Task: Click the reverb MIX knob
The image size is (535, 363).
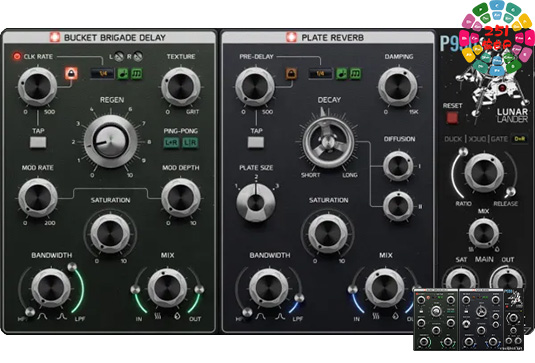Action: [x=385, y=288]
